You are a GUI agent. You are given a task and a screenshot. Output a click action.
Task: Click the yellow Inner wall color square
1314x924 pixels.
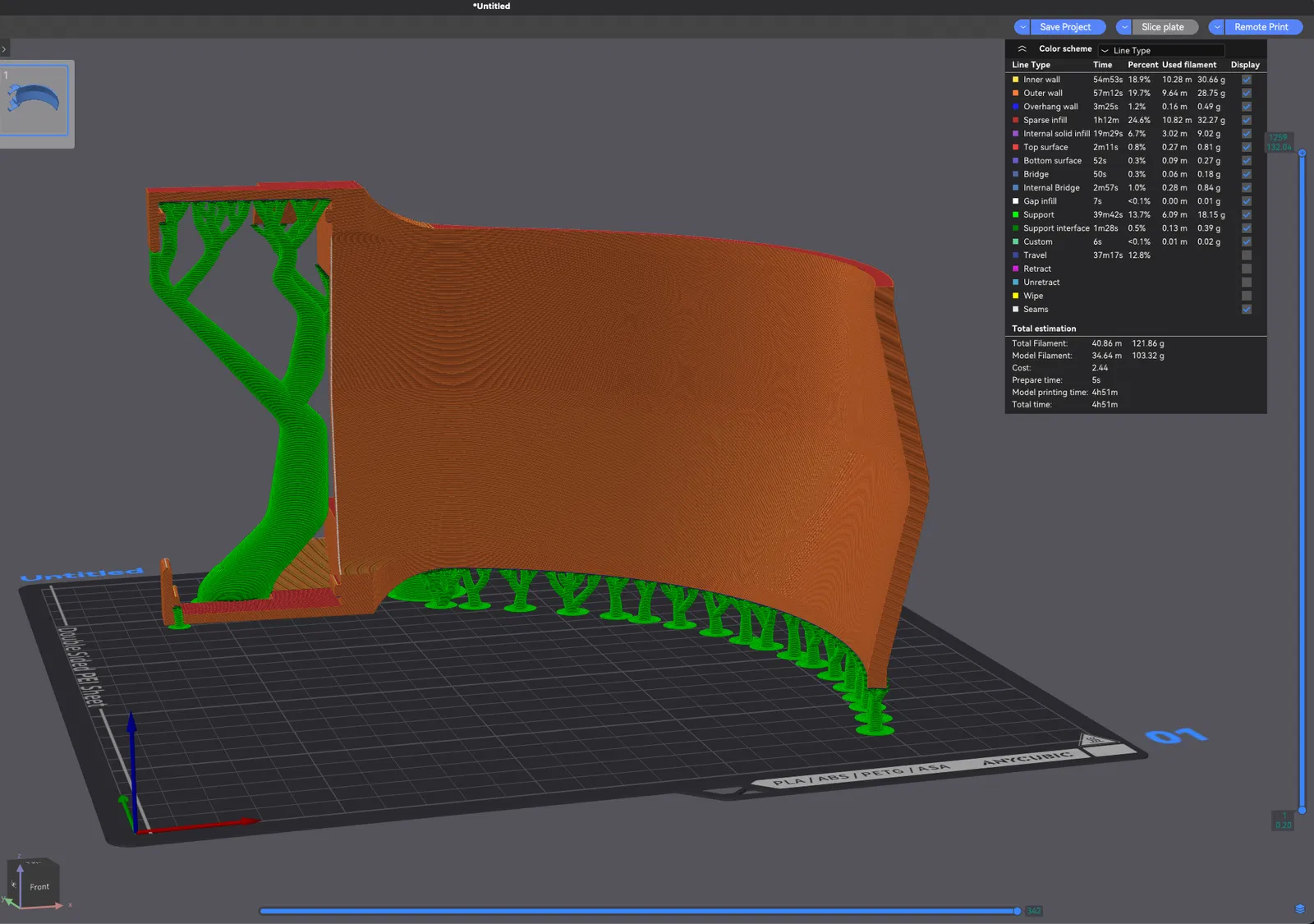point(1016,80)
